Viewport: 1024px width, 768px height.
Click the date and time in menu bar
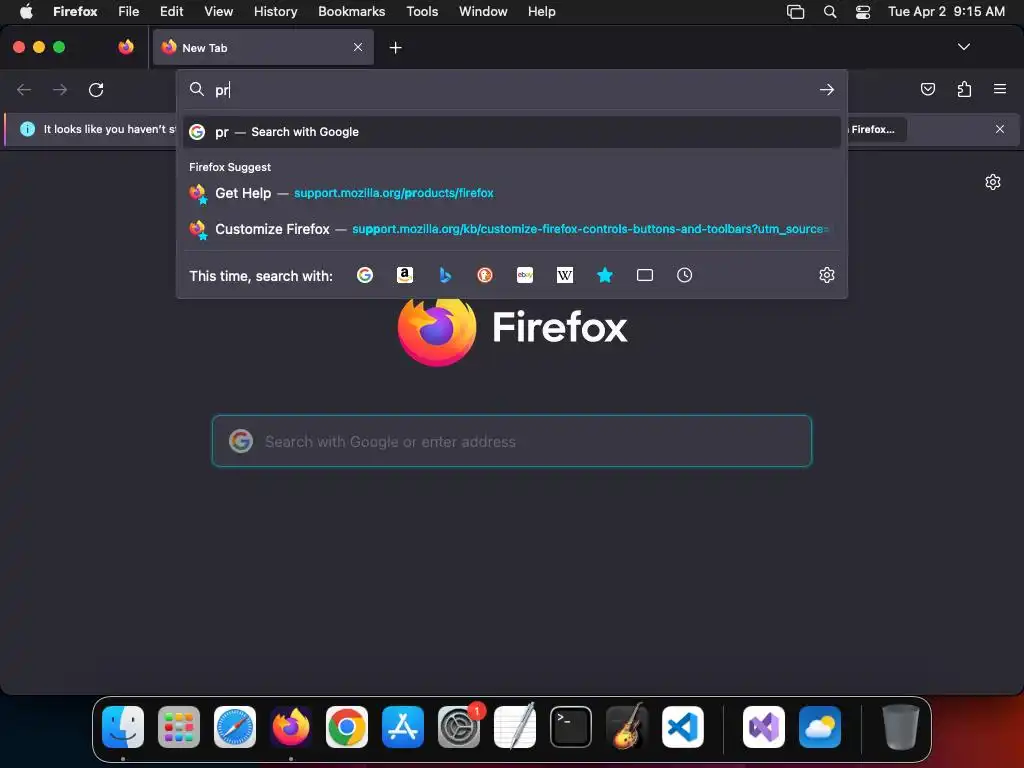tap(946, 12)
